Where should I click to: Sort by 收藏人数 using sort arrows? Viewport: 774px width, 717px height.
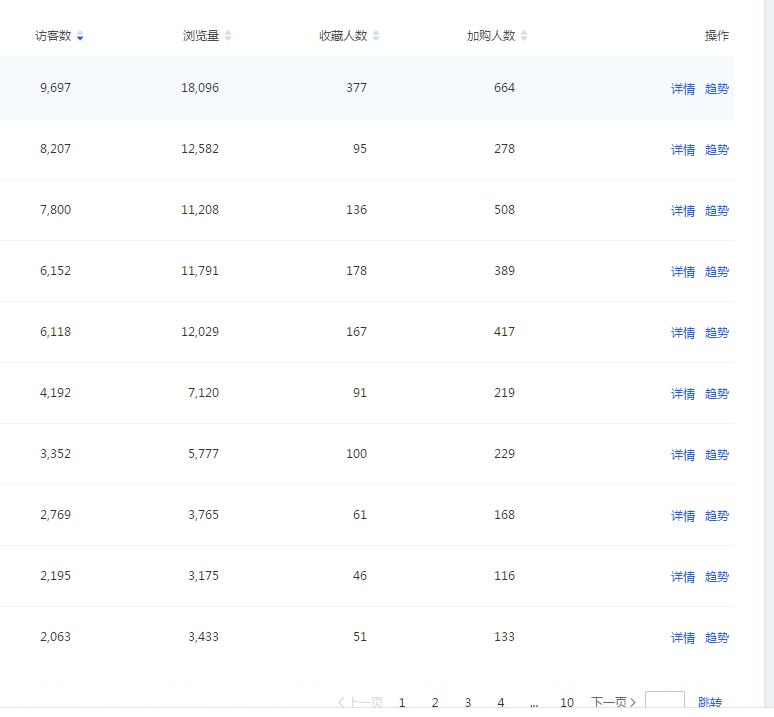[376, 36]
